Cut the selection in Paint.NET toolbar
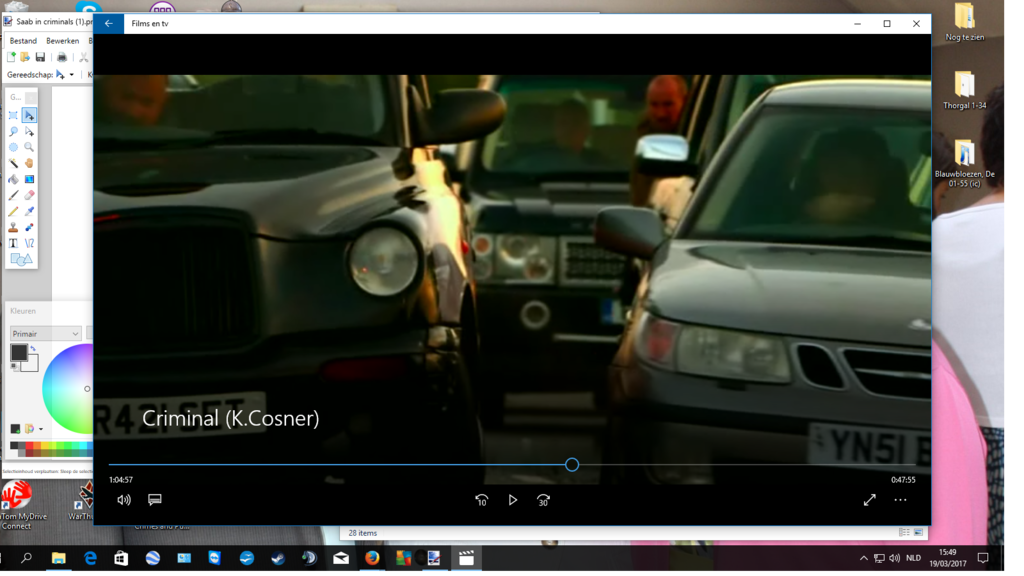The width and height of the screenshot is (1024, 576). click(x=84, y=57)
